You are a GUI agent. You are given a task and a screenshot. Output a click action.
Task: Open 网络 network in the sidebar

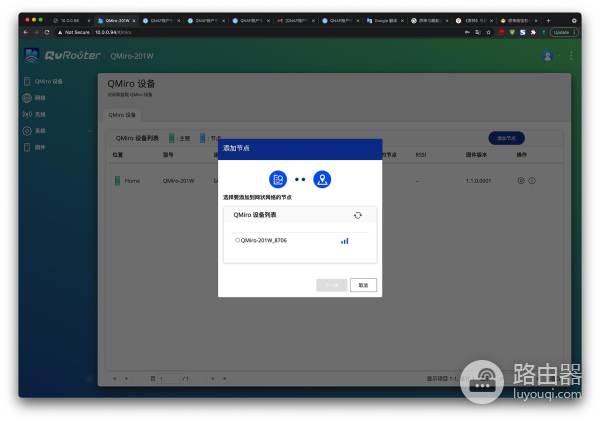pos(40,98)
